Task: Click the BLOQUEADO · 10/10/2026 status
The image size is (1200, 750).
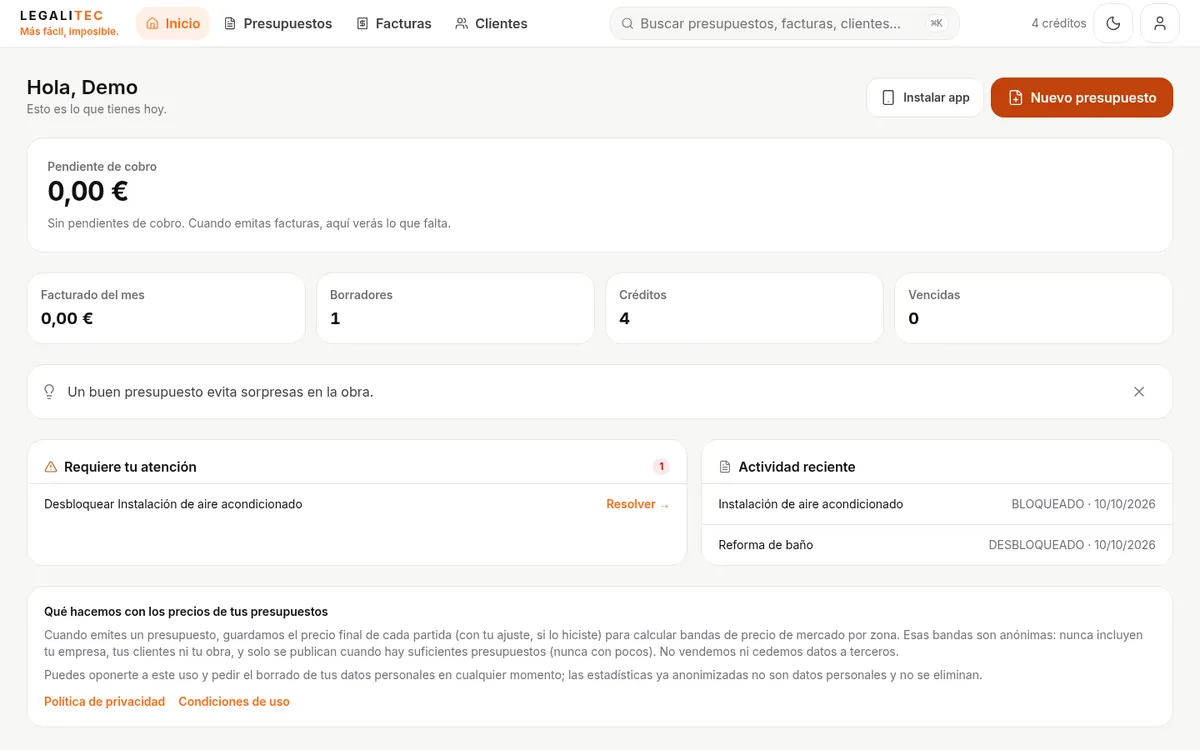Action: [x=1084, y=504]
